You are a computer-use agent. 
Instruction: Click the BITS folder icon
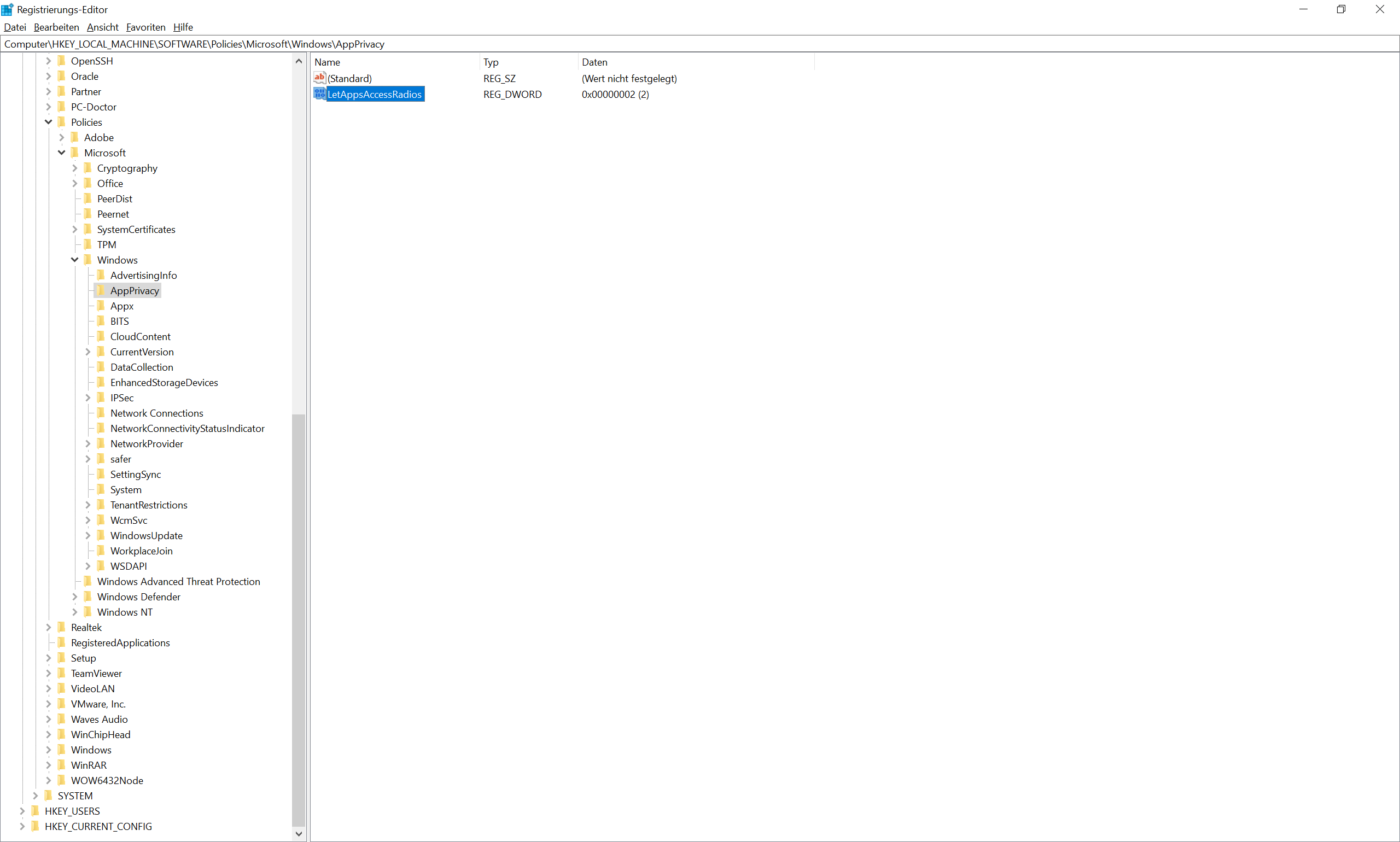[101, 321]
